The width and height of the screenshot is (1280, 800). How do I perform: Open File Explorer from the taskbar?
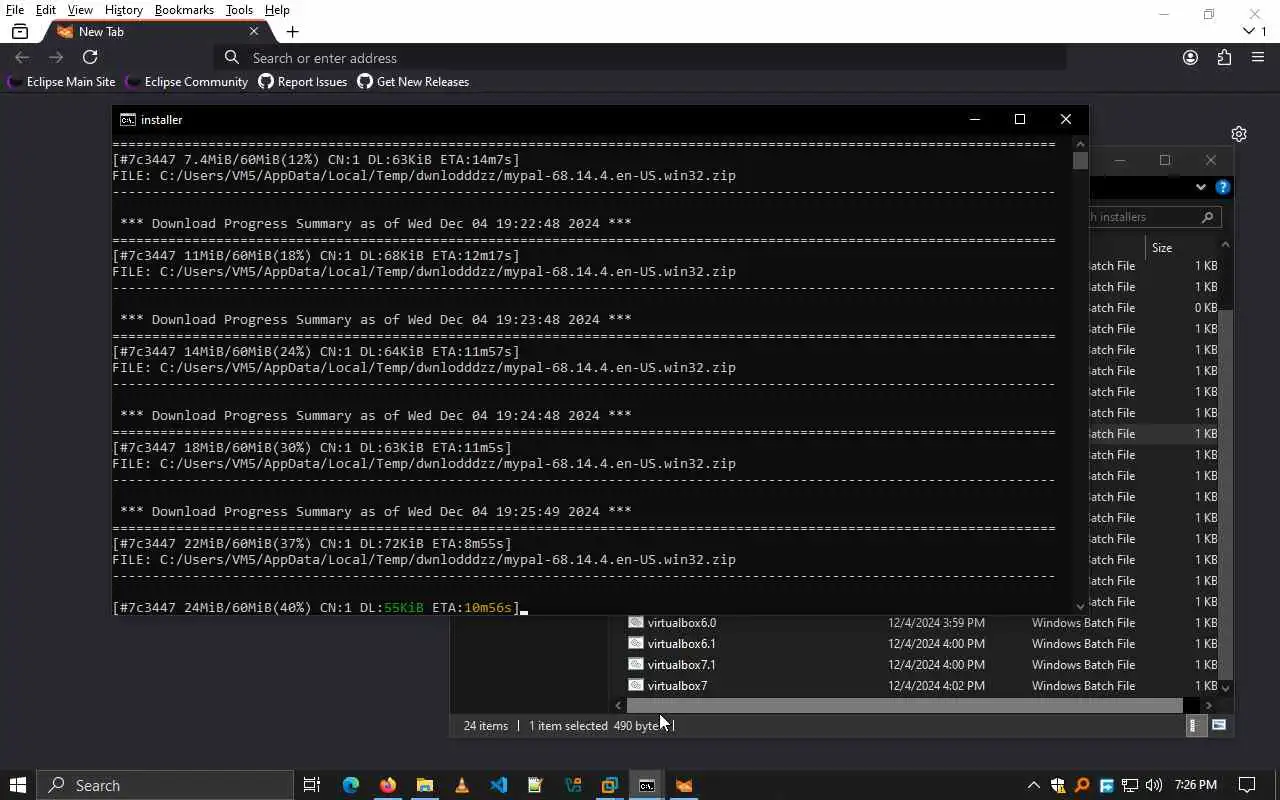pos(425,785)
